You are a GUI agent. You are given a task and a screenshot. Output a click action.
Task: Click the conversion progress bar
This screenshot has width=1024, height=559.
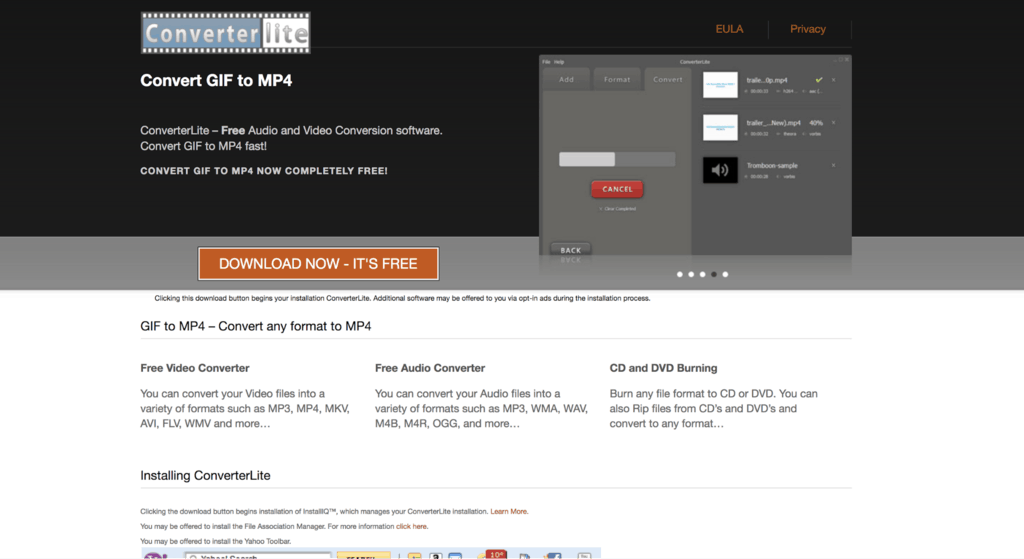click(x=617, y=159)
